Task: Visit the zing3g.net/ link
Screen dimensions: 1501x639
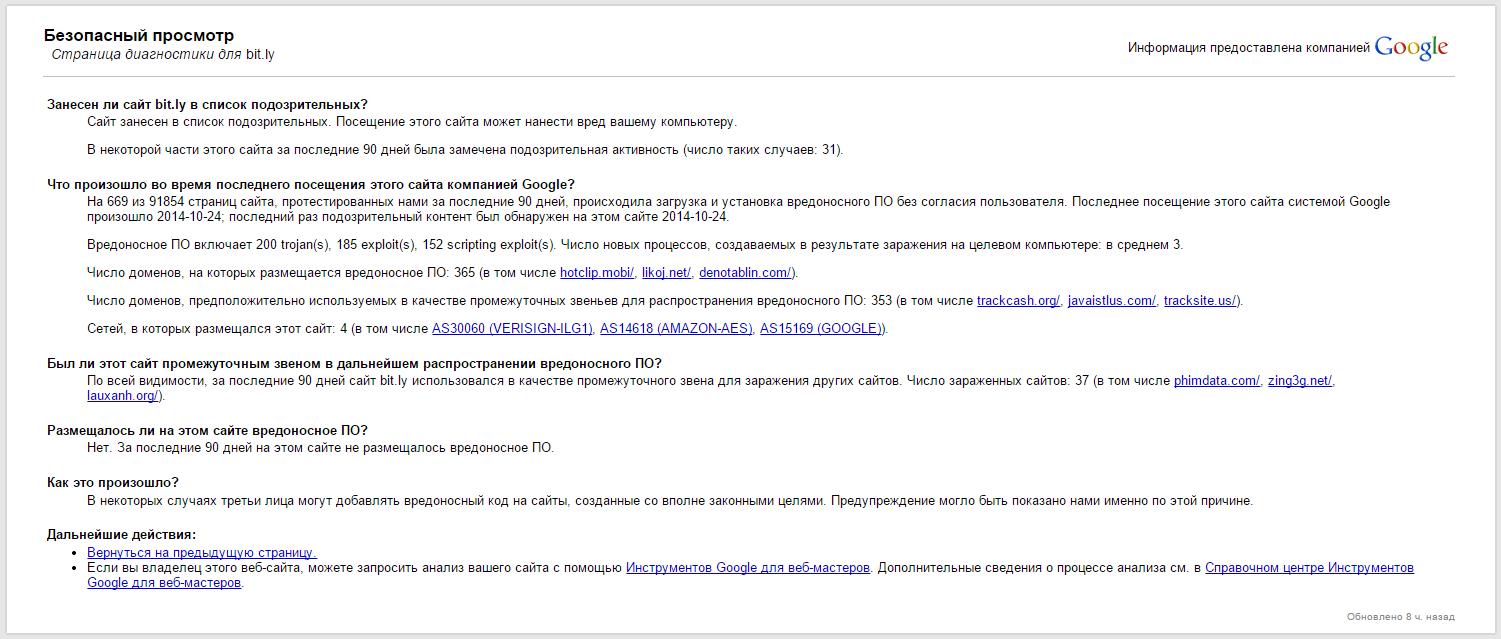Action: (x=1300, y=380)
